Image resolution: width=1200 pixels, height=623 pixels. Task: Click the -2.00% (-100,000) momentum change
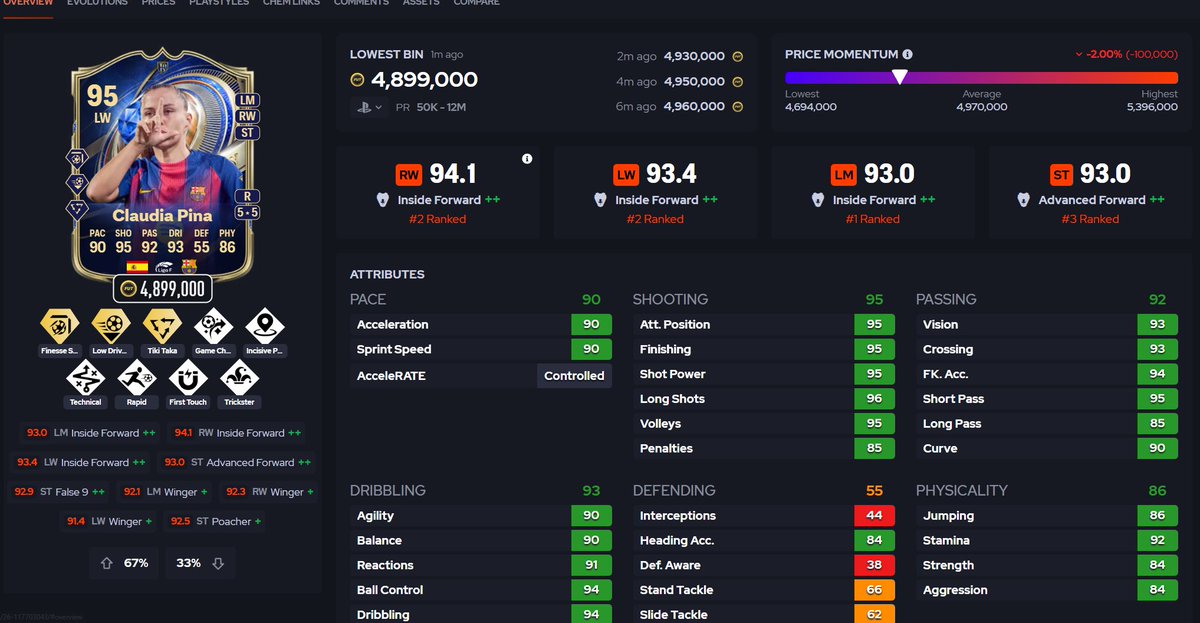click(x=1126, y=54)
